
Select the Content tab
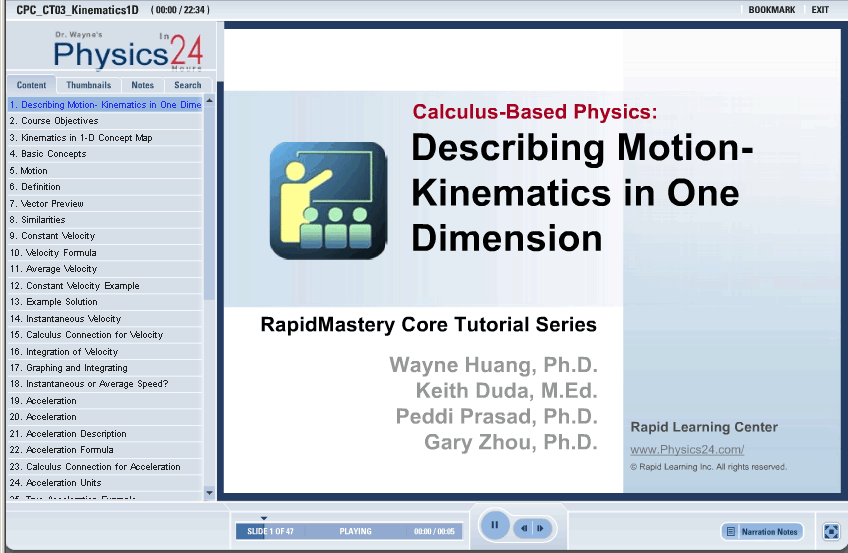(x=31, y=85)
